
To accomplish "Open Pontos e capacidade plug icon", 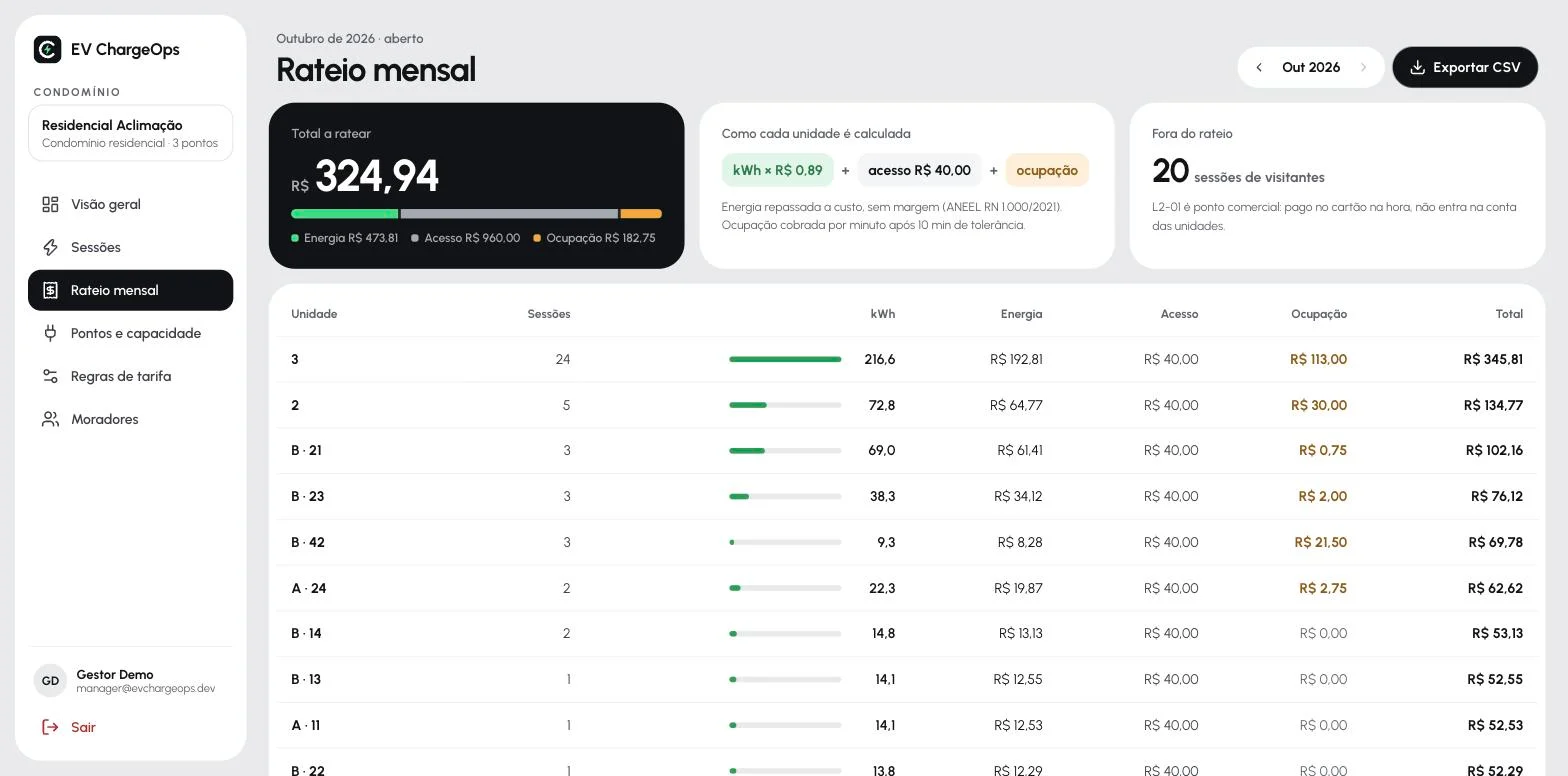I will 50,333.
